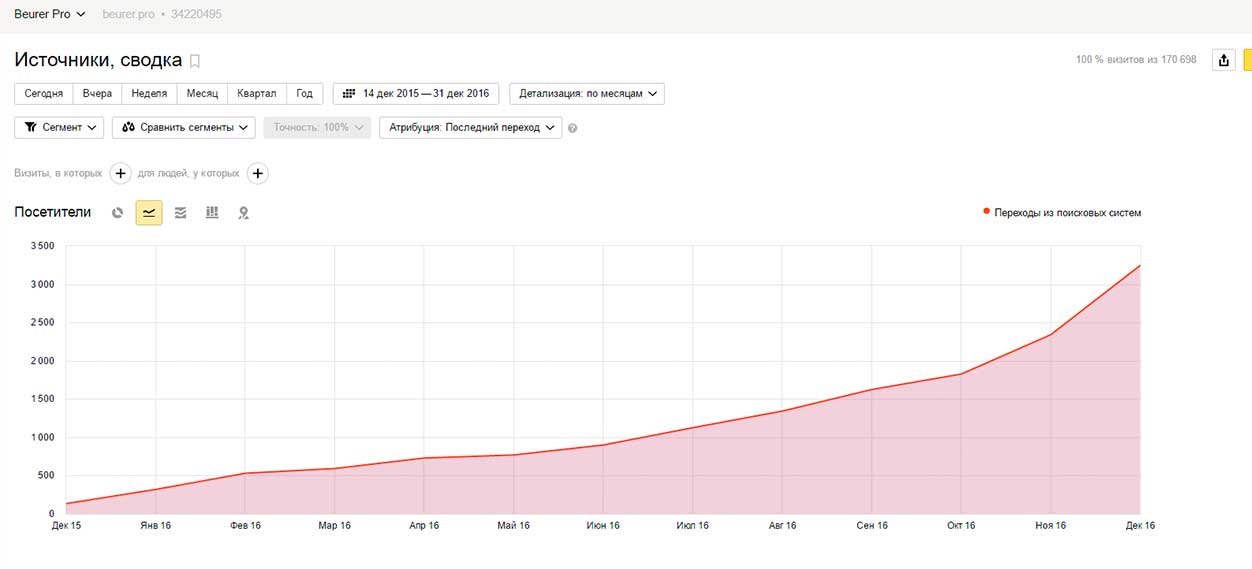1252x569 pixels.
Task: Click the 100 % визитов из 170 698 text
Action: pyautogui.click(x=1136, y=60)
